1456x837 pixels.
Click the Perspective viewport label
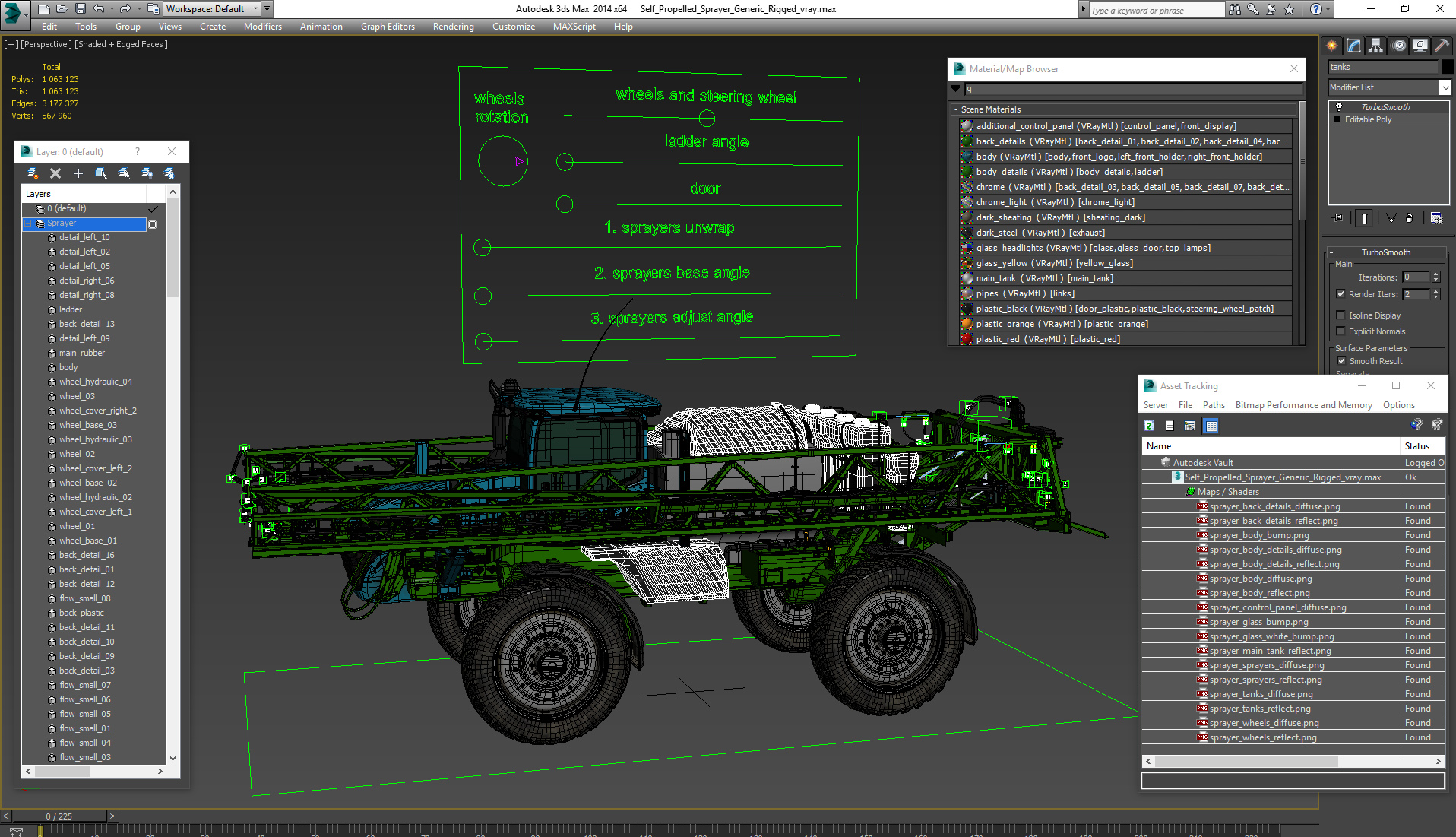point(46,44)
